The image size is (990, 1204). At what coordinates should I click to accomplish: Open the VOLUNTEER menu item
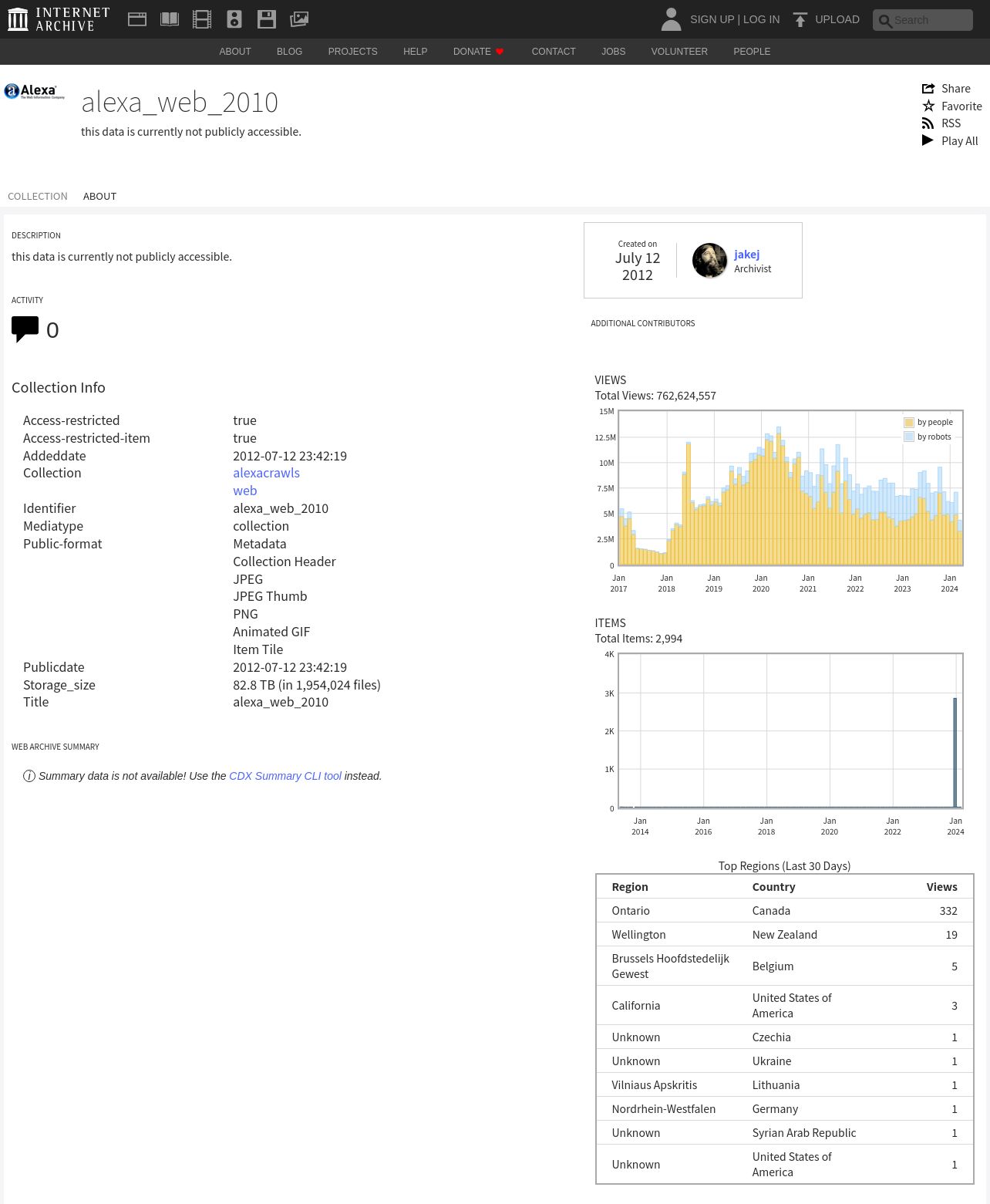pyautogui.click(x=679, y=52)
